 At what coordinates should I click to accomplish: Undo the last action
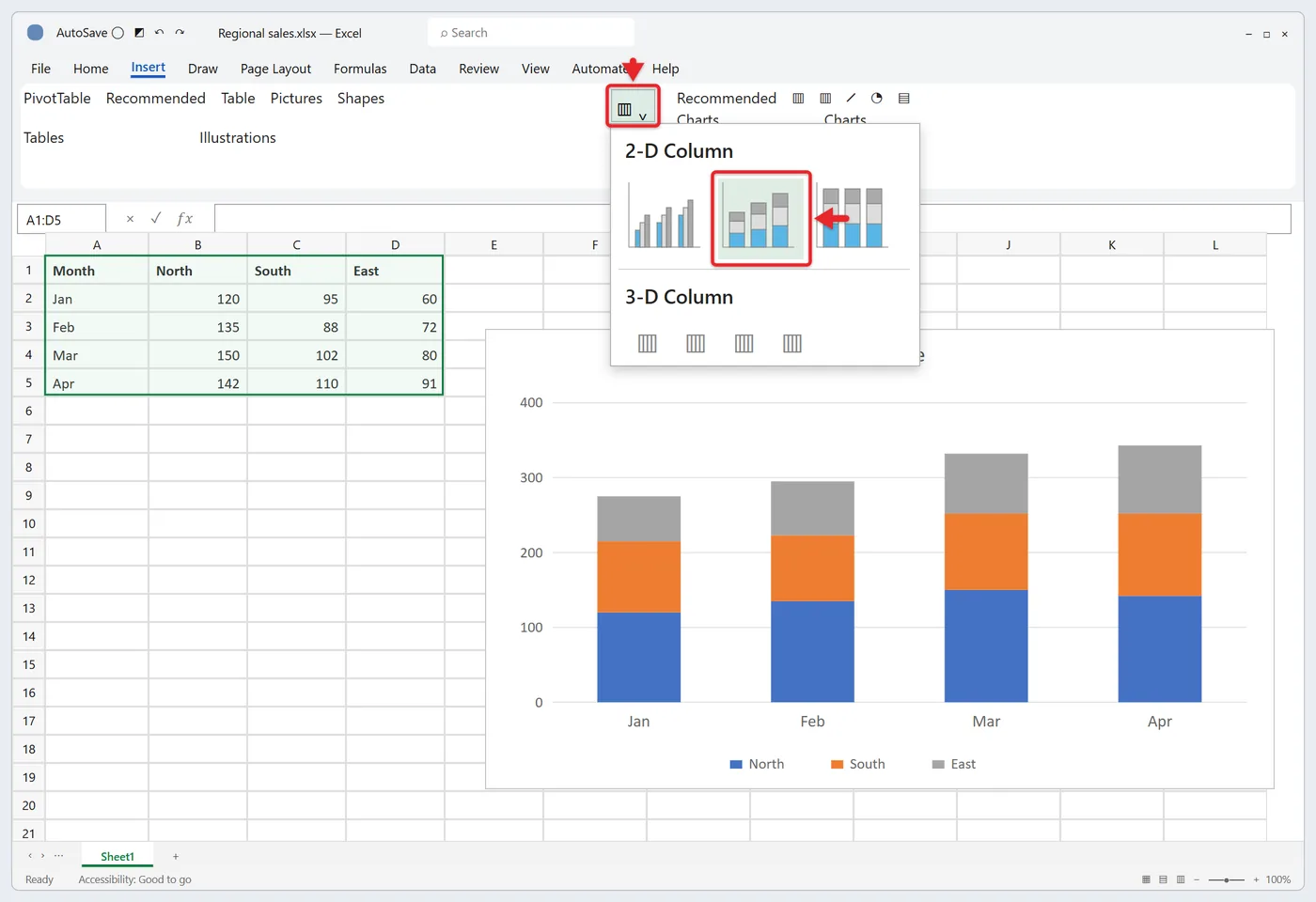pos(159,33)
